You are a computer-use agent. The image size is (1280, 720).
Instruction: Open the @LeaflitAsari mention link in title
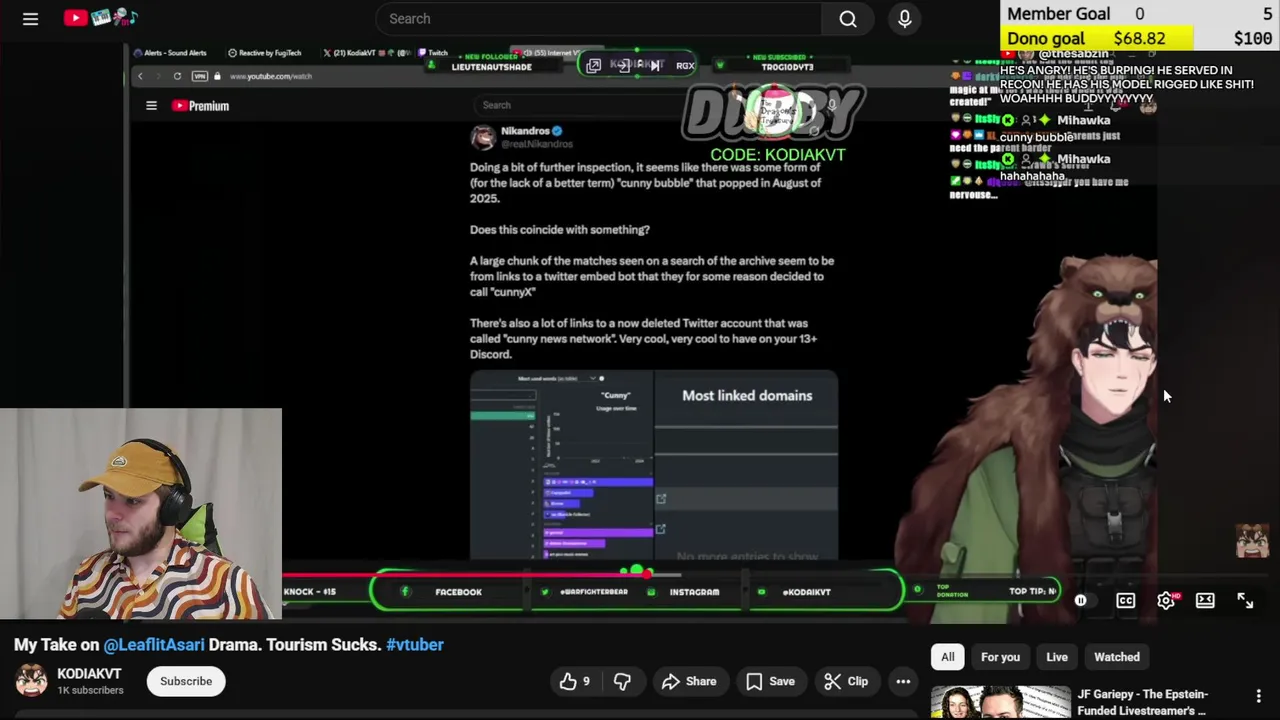[x=154, y=645]
